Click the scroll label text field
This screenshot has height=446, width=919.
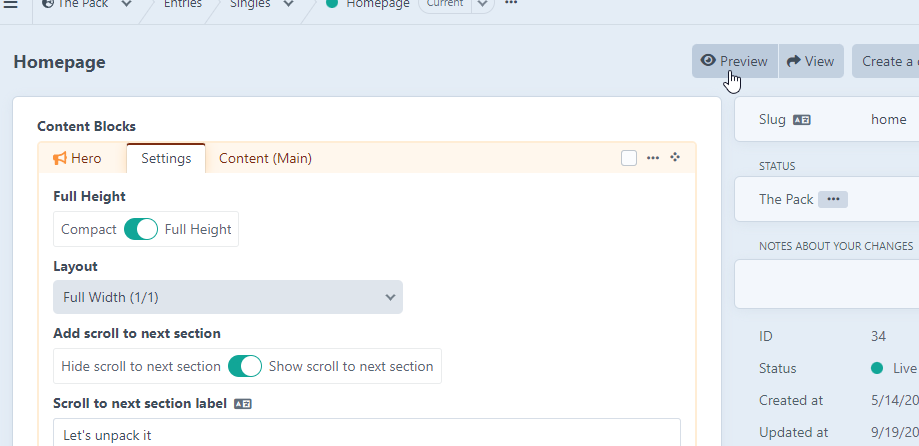(x=366, y=435)
